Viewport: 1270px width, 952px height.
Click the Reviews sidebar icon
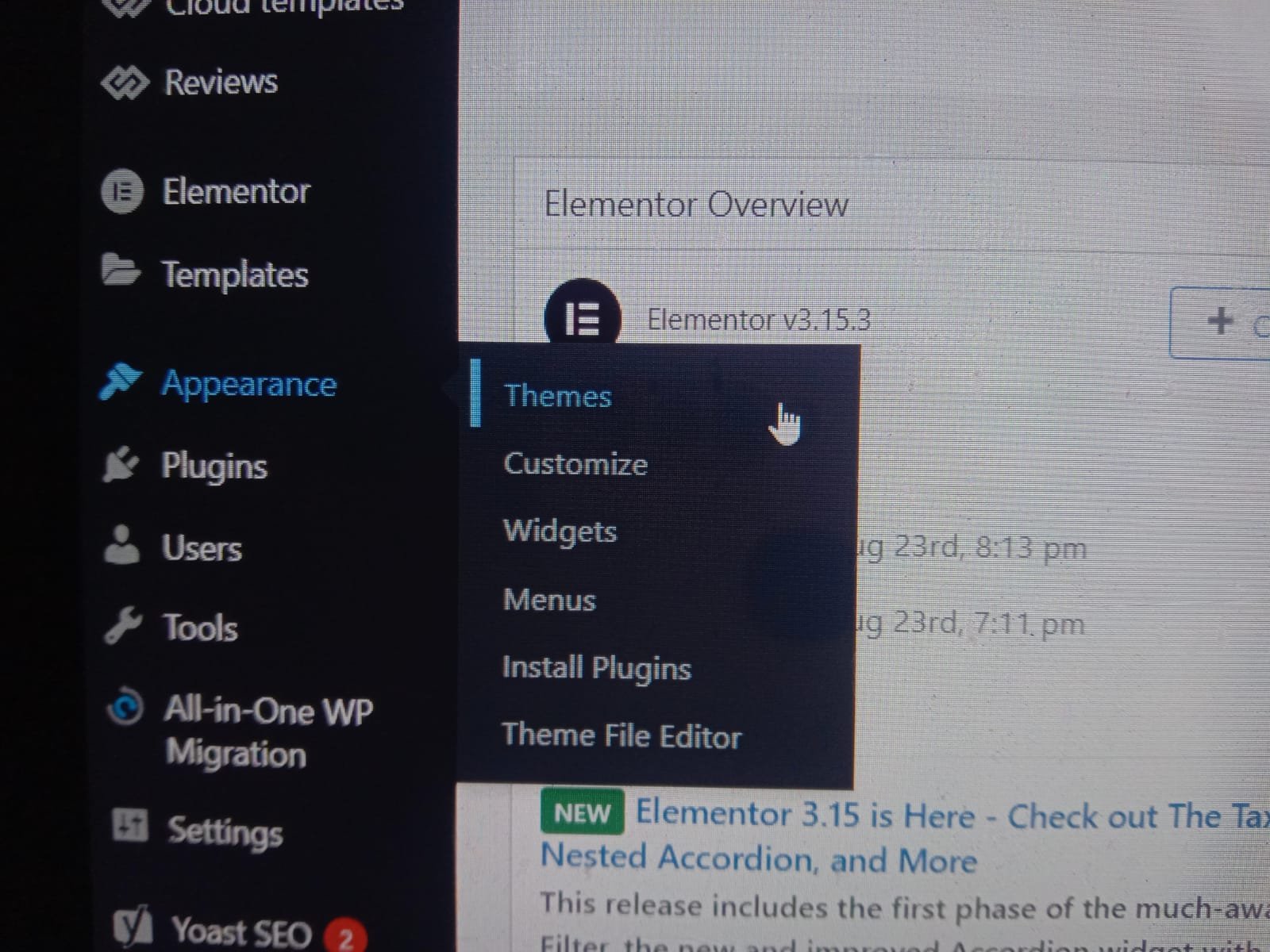(x=125, y=83)
